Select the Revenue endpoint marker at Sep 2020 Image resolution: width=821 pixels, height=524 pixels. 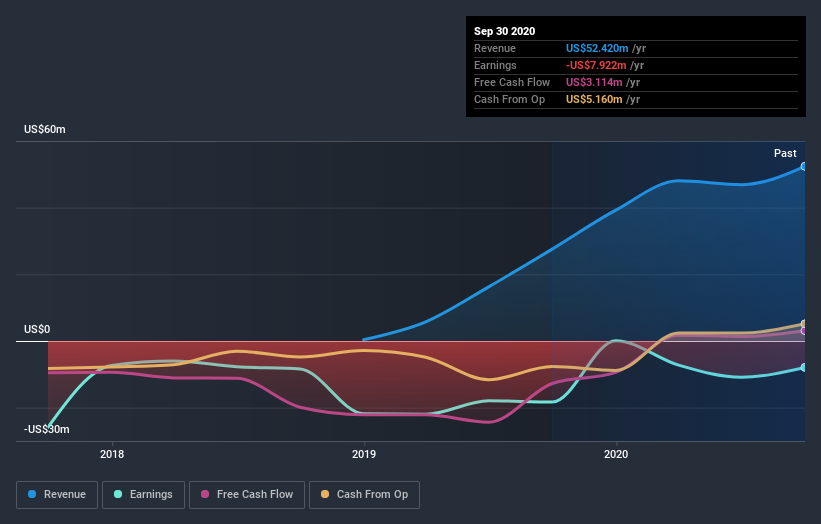803,166
